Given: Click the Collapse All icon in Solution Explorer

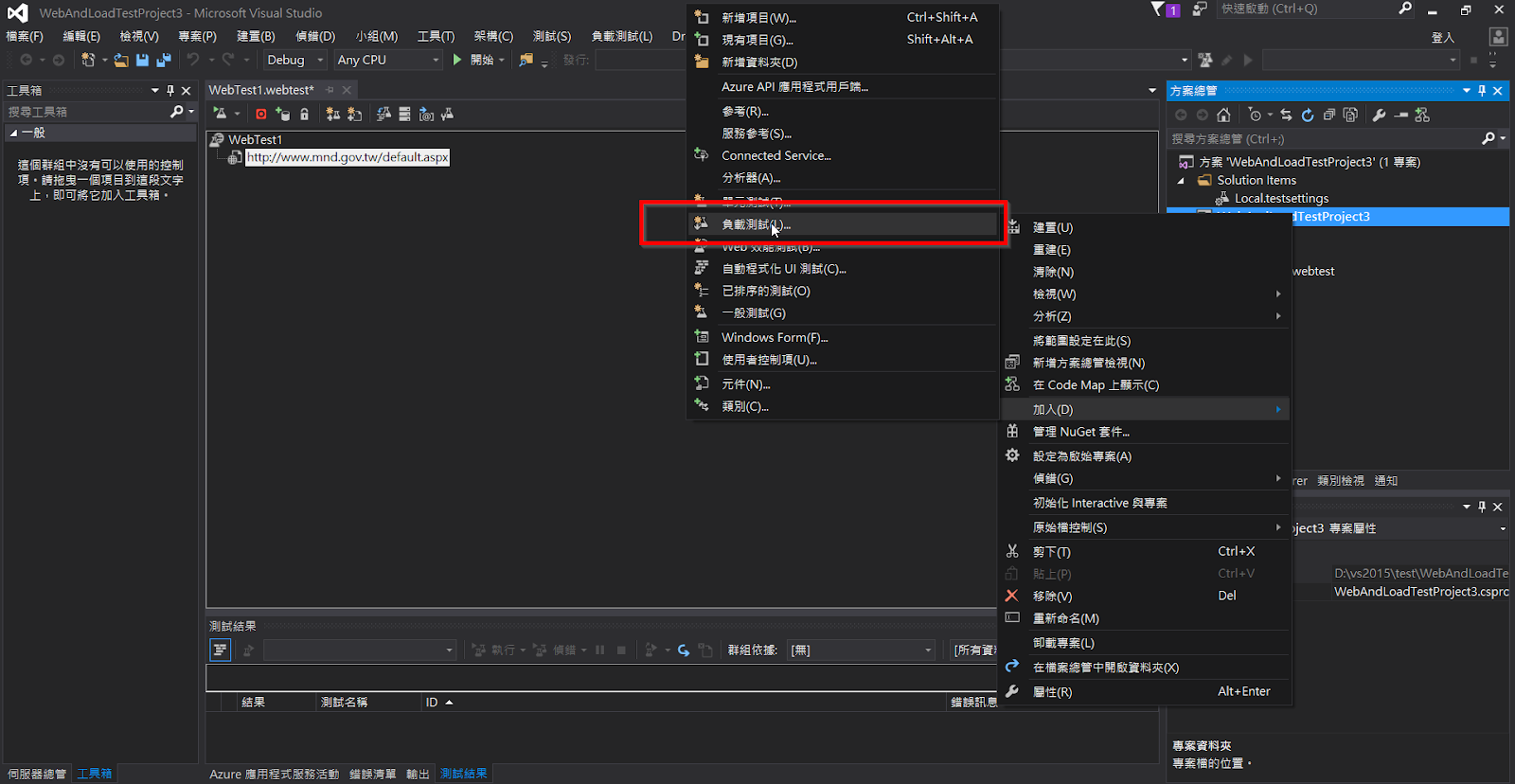Looking at the screenshot, I should 1329,115.
